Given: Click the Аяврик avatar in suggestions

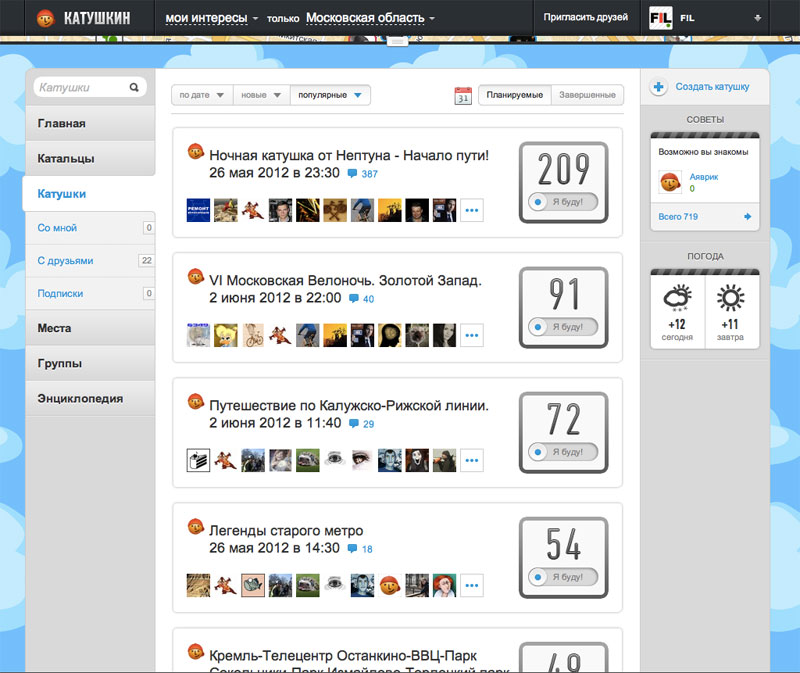Looking at the screenshot, I should (670, 182).
